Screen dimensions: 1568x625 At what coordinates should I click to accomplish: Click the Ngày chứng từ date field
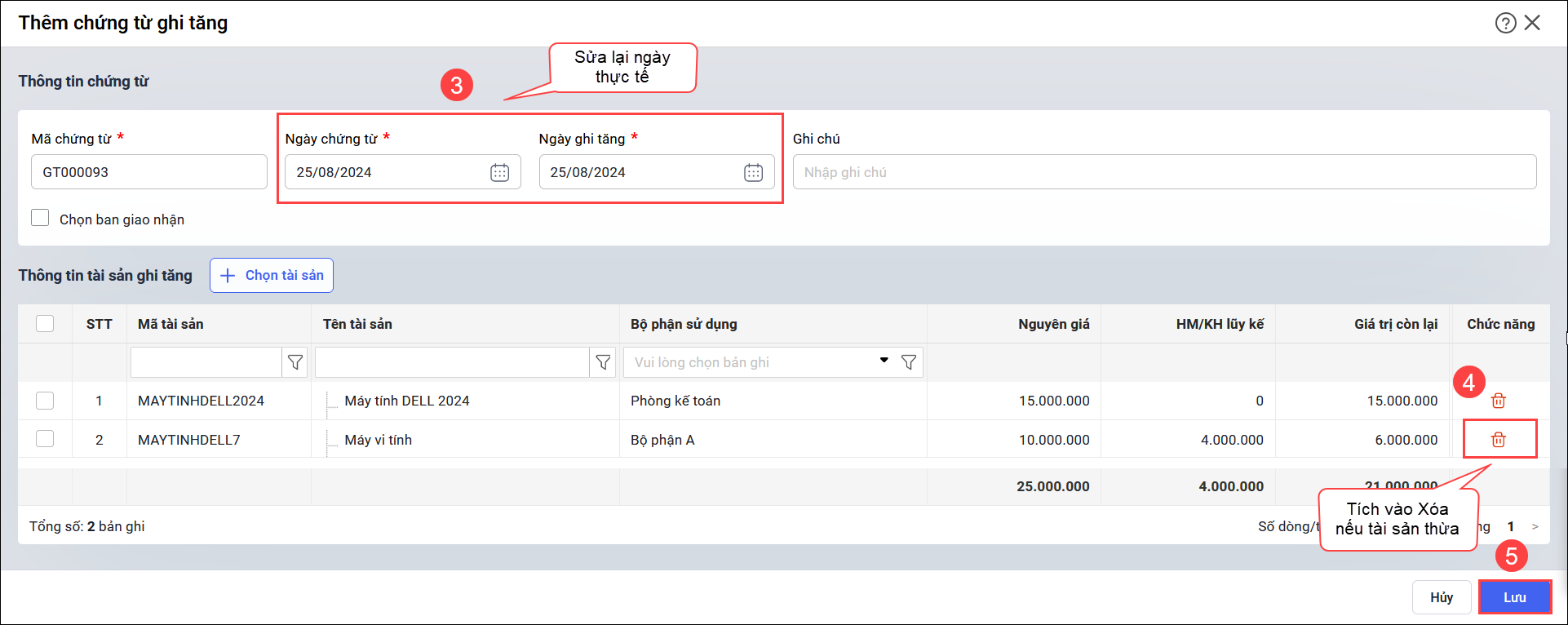(403, 172)
